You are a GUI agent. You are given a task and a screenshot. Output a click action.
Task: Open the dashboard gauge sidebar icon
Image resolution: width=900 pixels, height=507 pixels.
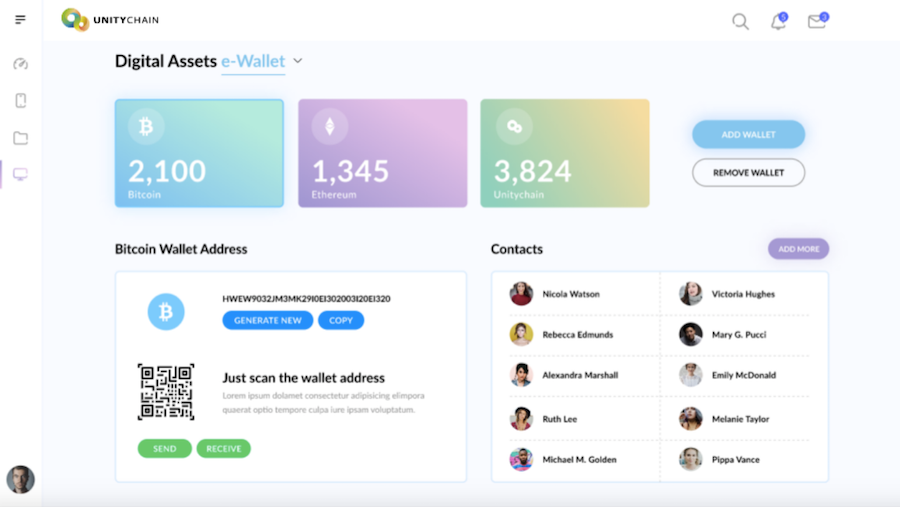(x=21, y=64)
